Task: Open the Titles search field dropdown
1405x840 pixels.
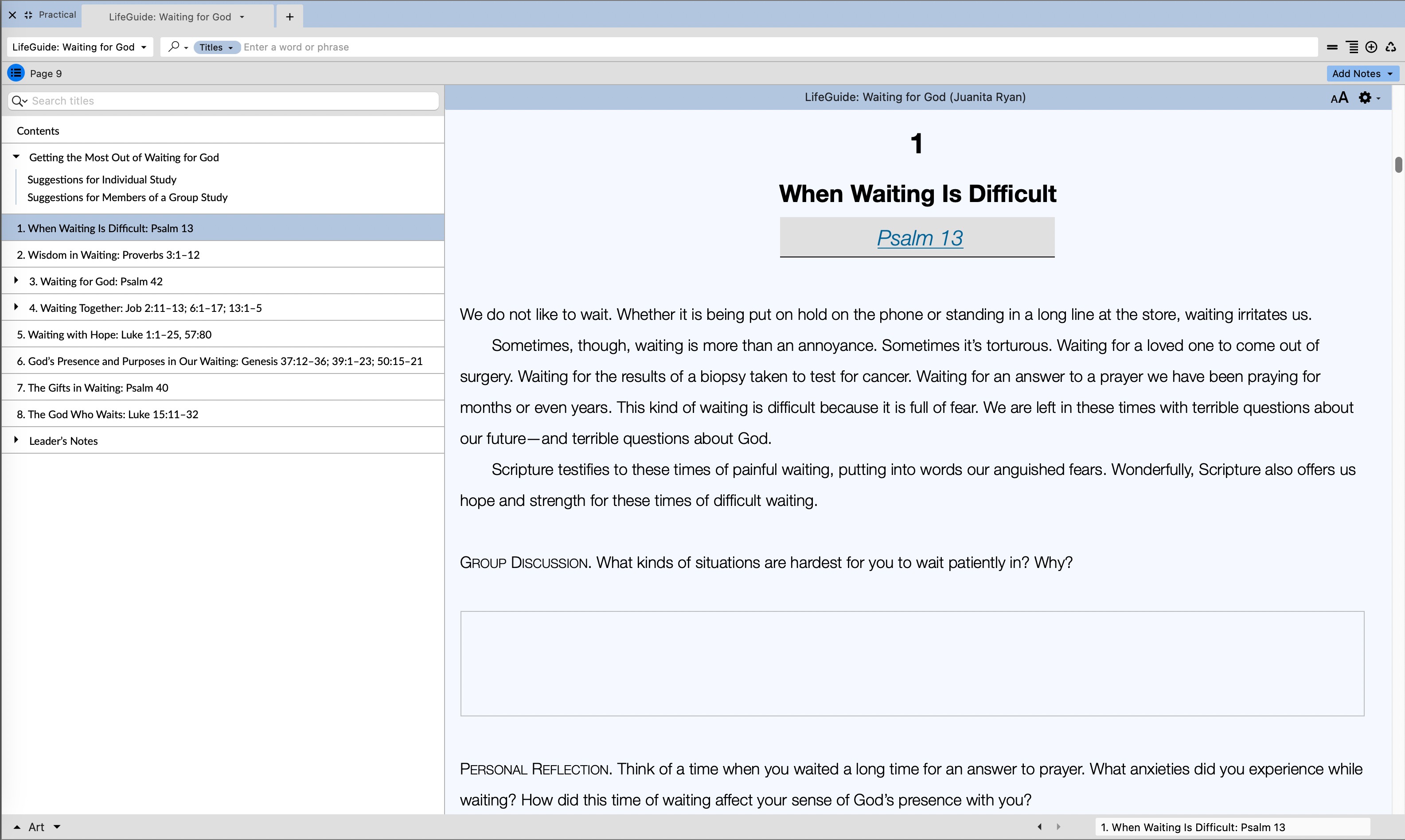Action: click(216, 47)
